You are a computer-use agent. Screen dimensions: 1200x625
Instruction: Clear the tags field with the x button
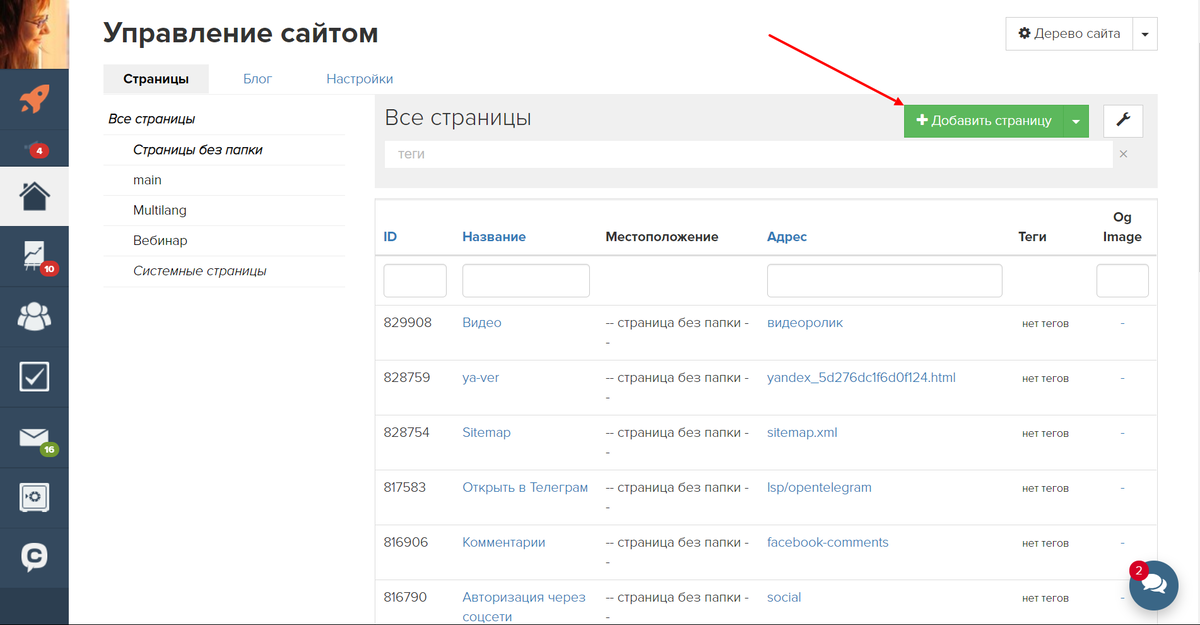point(1123,154)
